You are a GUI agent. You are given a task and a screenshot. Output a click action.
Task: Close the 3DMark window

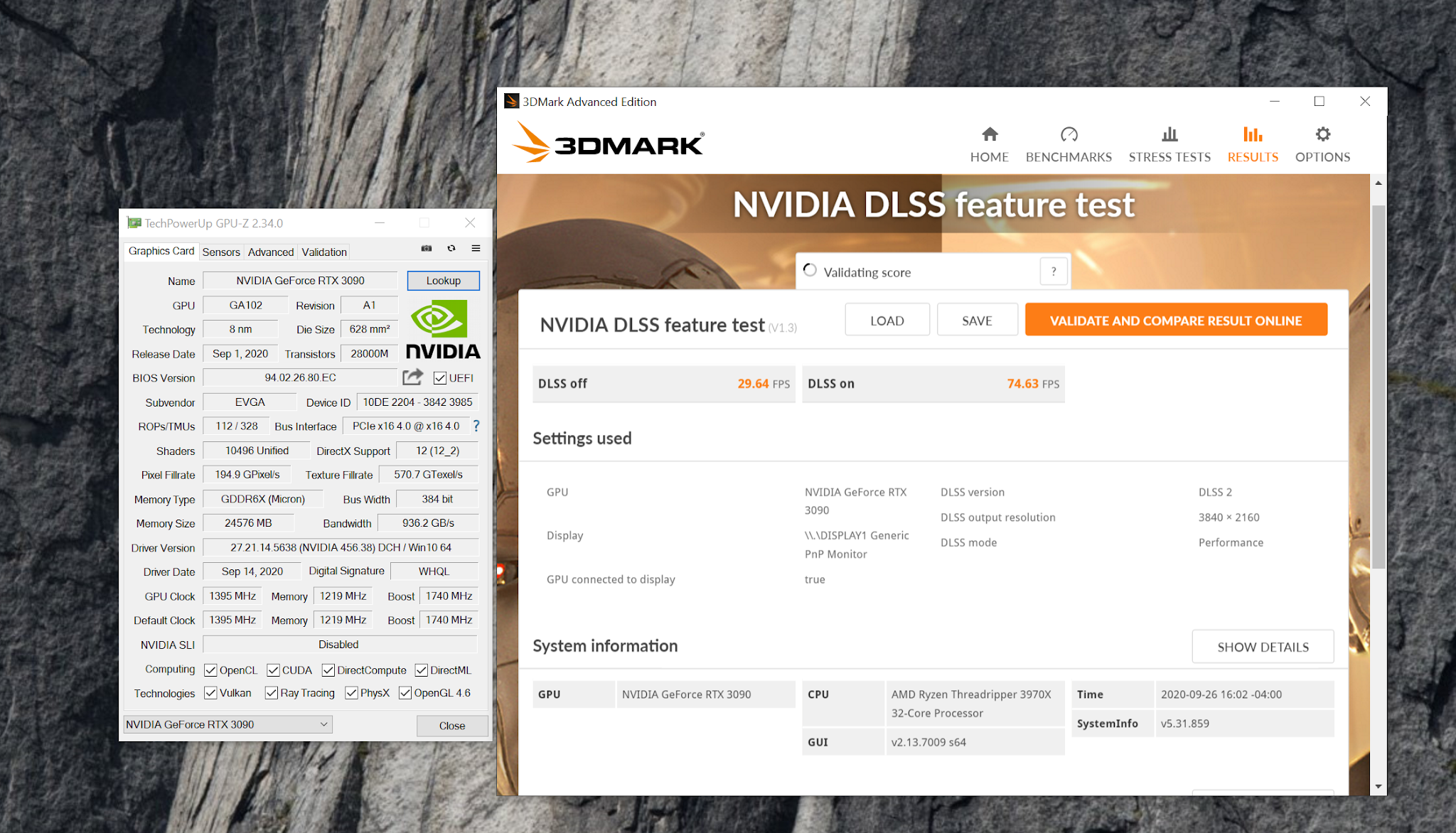1365,101
